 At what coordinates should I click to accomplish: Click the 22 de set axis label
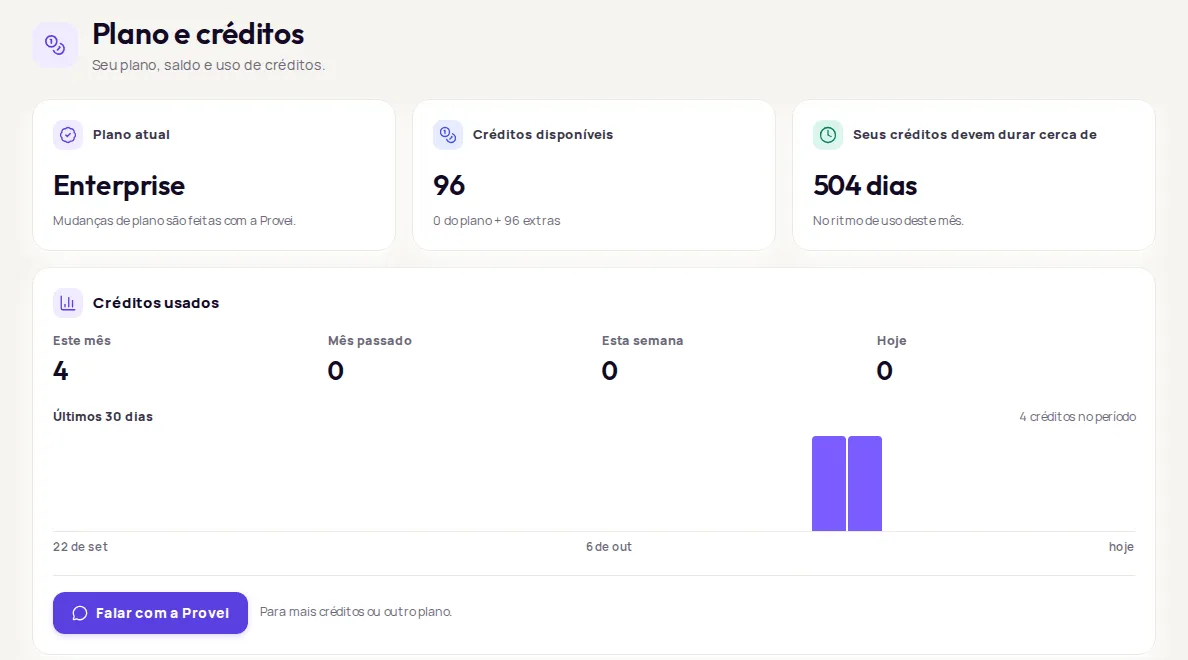pos(80,547)
